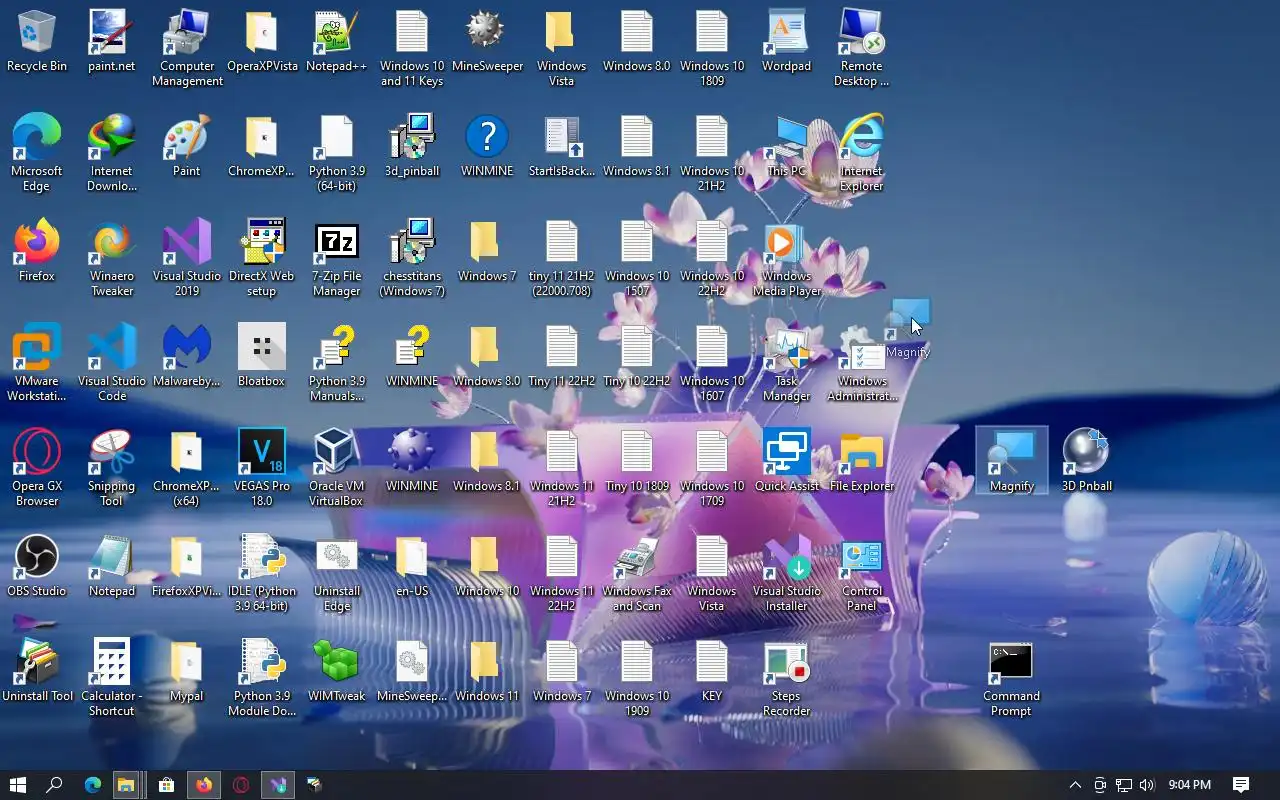This screenshot has width=1280, height=800.
Task: Select the StartIsBack desktop icon
Action: 562,147
